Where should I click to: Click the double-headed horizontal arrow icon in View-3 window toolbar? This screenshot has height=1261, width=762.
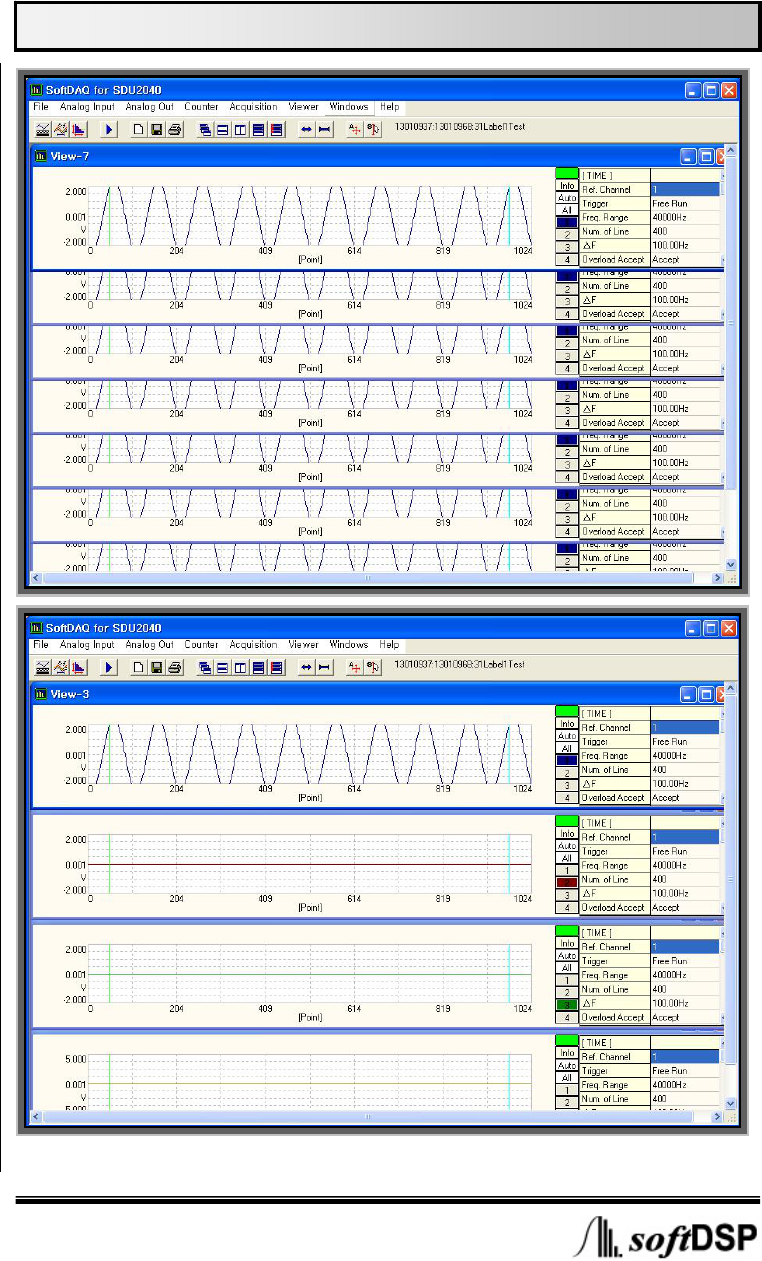point(307,666)
